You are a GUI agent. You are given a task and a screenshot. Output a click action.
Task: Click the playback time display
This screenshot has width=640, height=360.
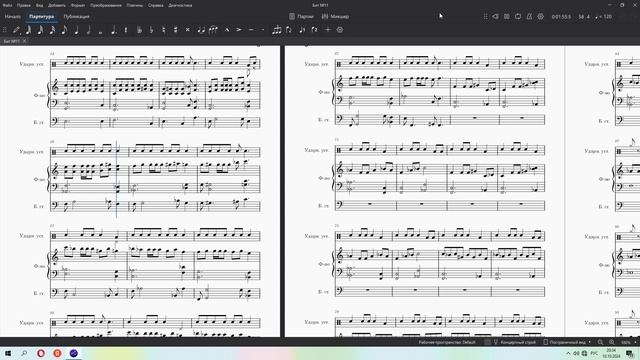pos(561,17)
